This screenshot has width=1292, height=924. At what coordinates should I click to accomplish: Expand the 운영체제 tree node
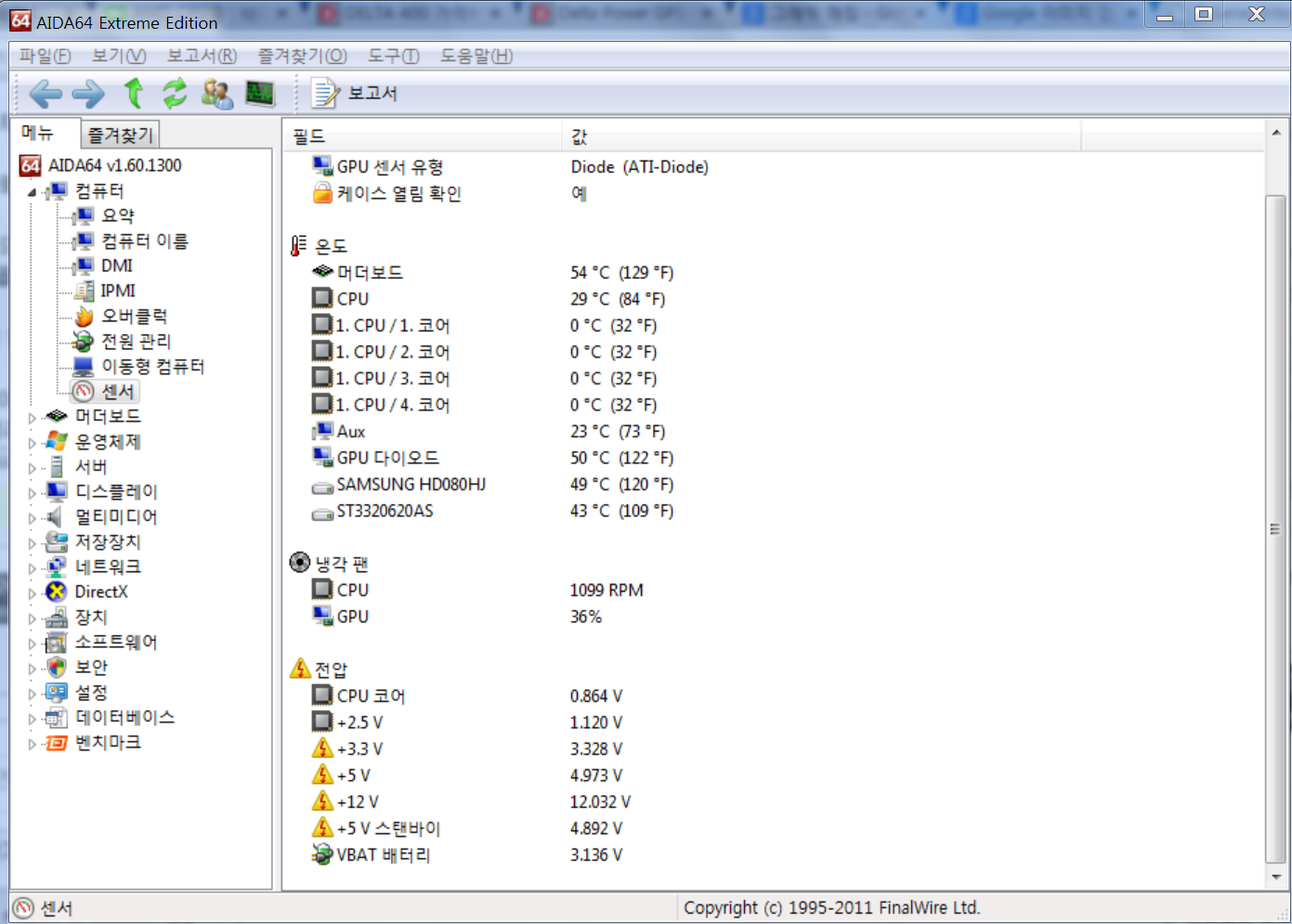coord(32,443)
